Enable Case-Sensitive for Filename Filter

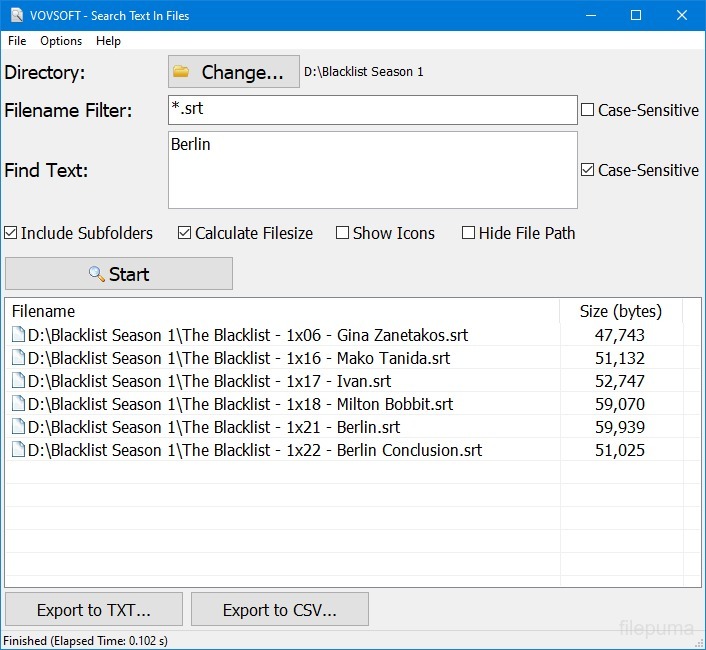point(588,110)
